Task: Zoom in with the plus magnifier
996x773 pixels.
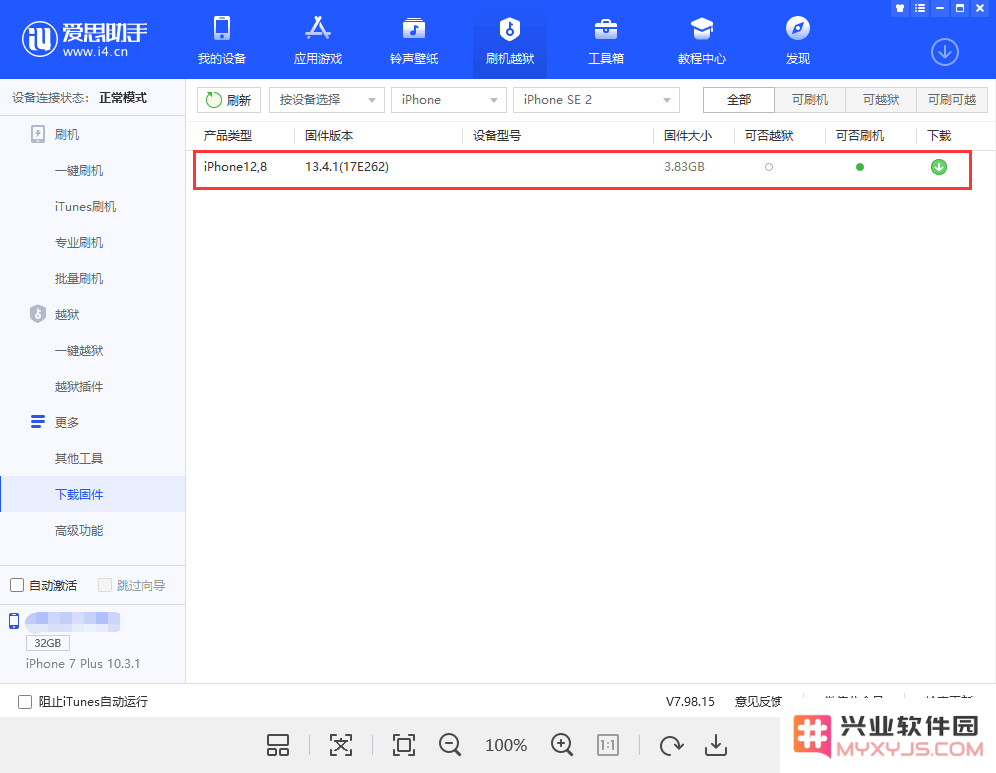Action: coord(562,745)
